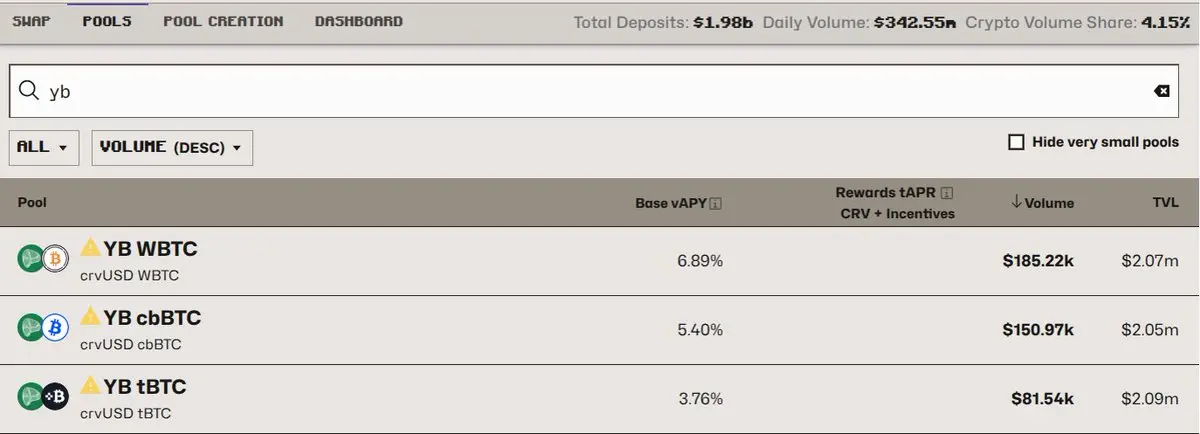This screenshot has width=1200, height=434.
Task: Click the Base vAPY info icon
Action: click(715, 203)
